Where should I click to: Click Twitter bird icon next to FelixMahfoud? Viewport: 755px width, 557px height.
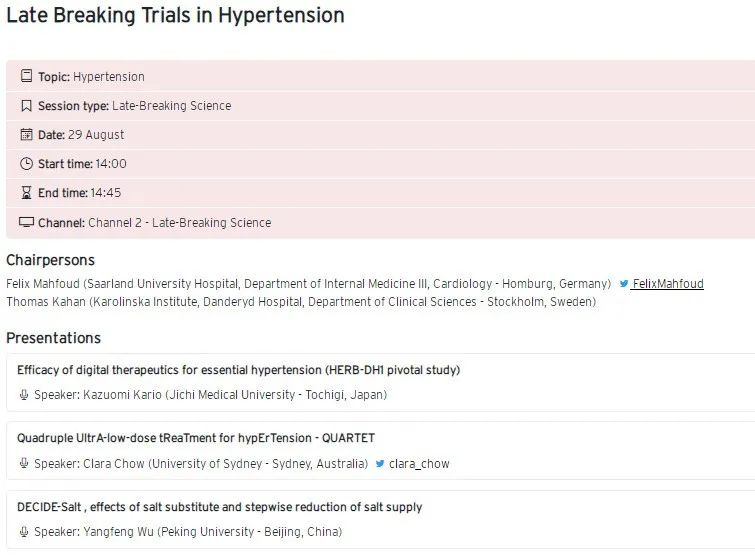pyautogui.click(x=624, y=284)
